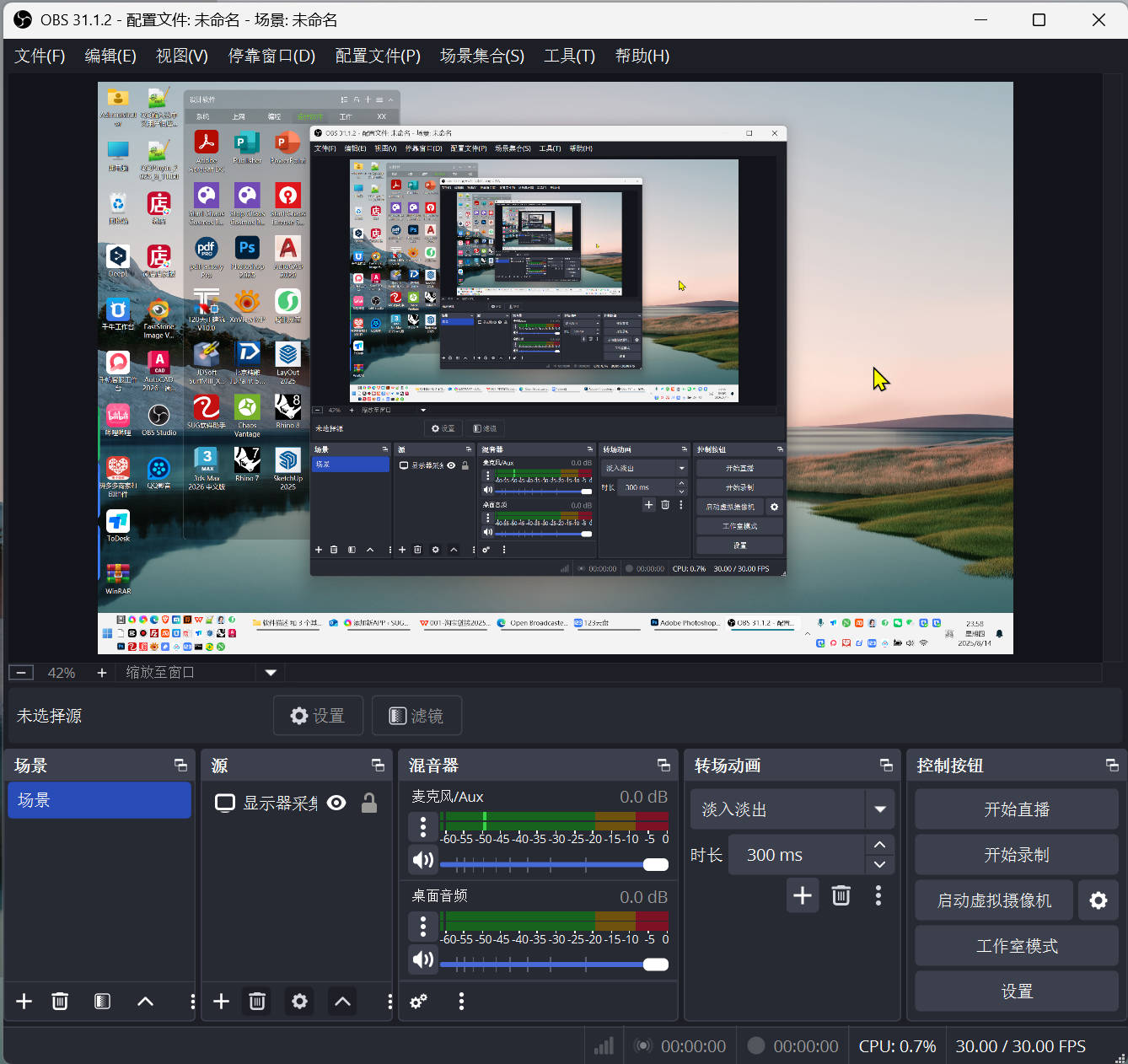The height and width of the screenshot is (1064, 1128).
Task: Undock the 源 panel
Action: pyautogui.click(x=378, y=765)
